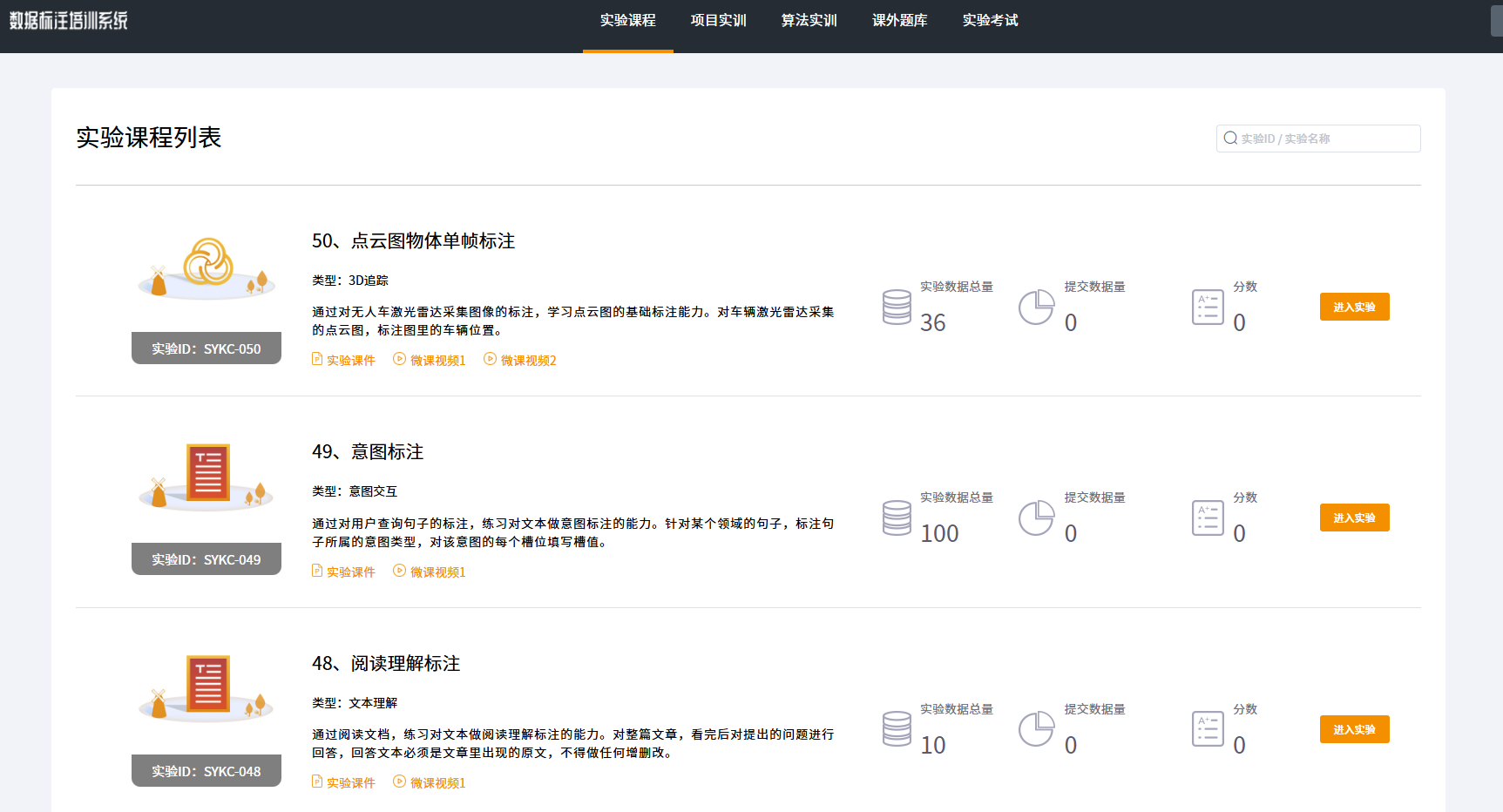This screenshot has height=812, width=1503.
Task: Click 进入实验 for course SYKC-048
Action: point(1354,729)
